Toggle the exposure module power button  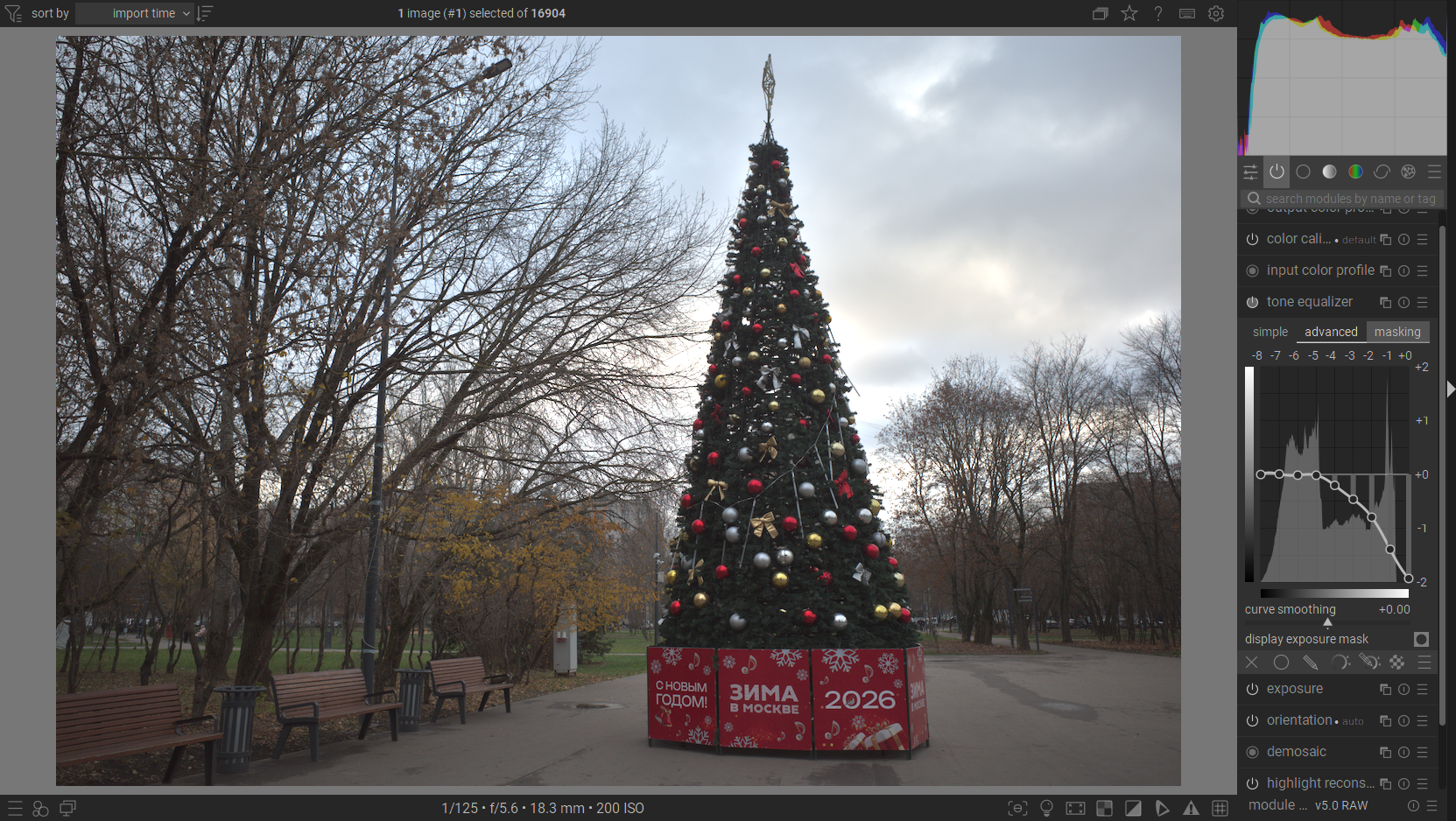click(x=1252, y=689)
